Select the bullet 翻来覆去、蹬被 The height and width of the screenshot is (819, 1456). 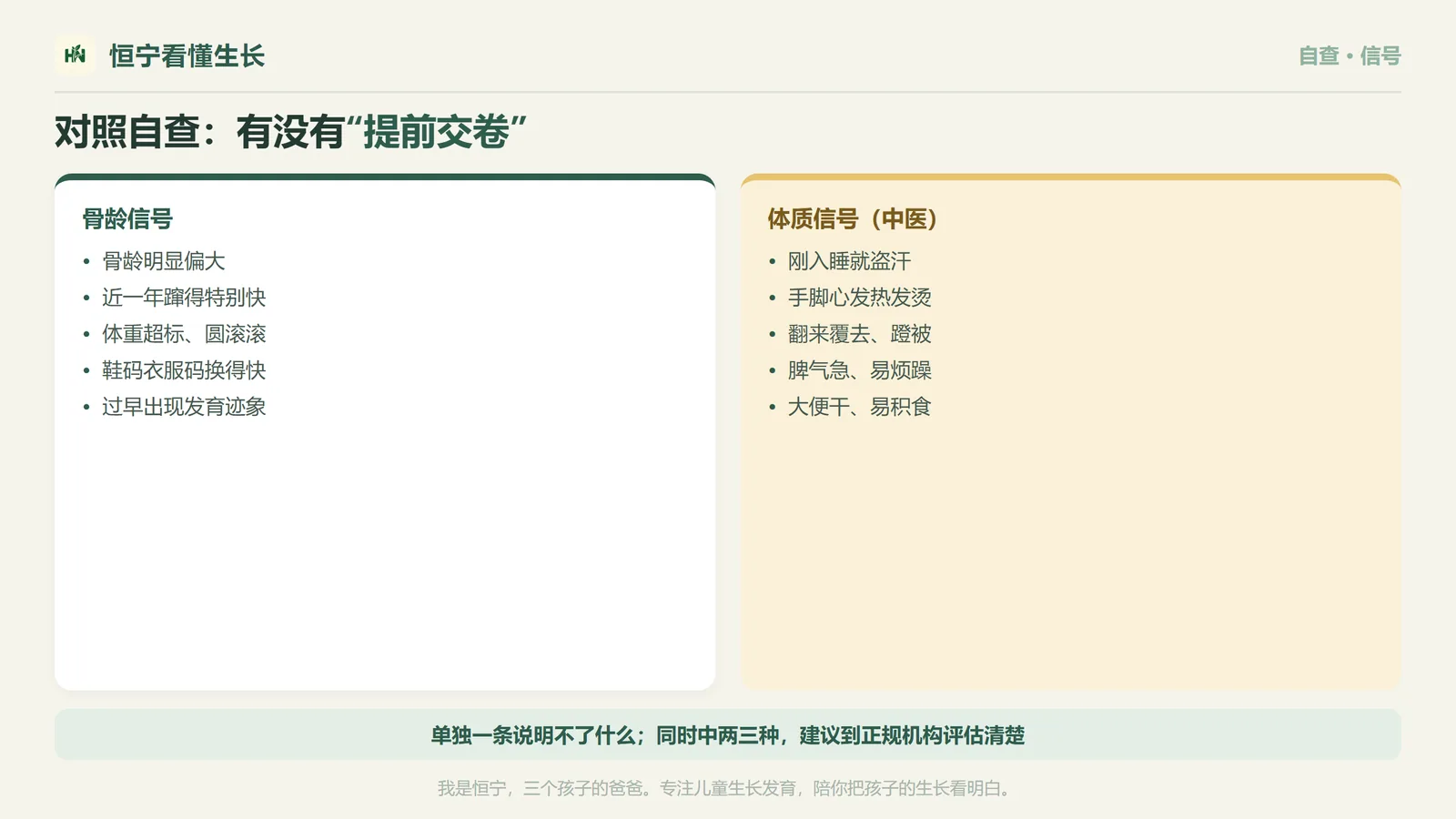click(x=860, y=334)
